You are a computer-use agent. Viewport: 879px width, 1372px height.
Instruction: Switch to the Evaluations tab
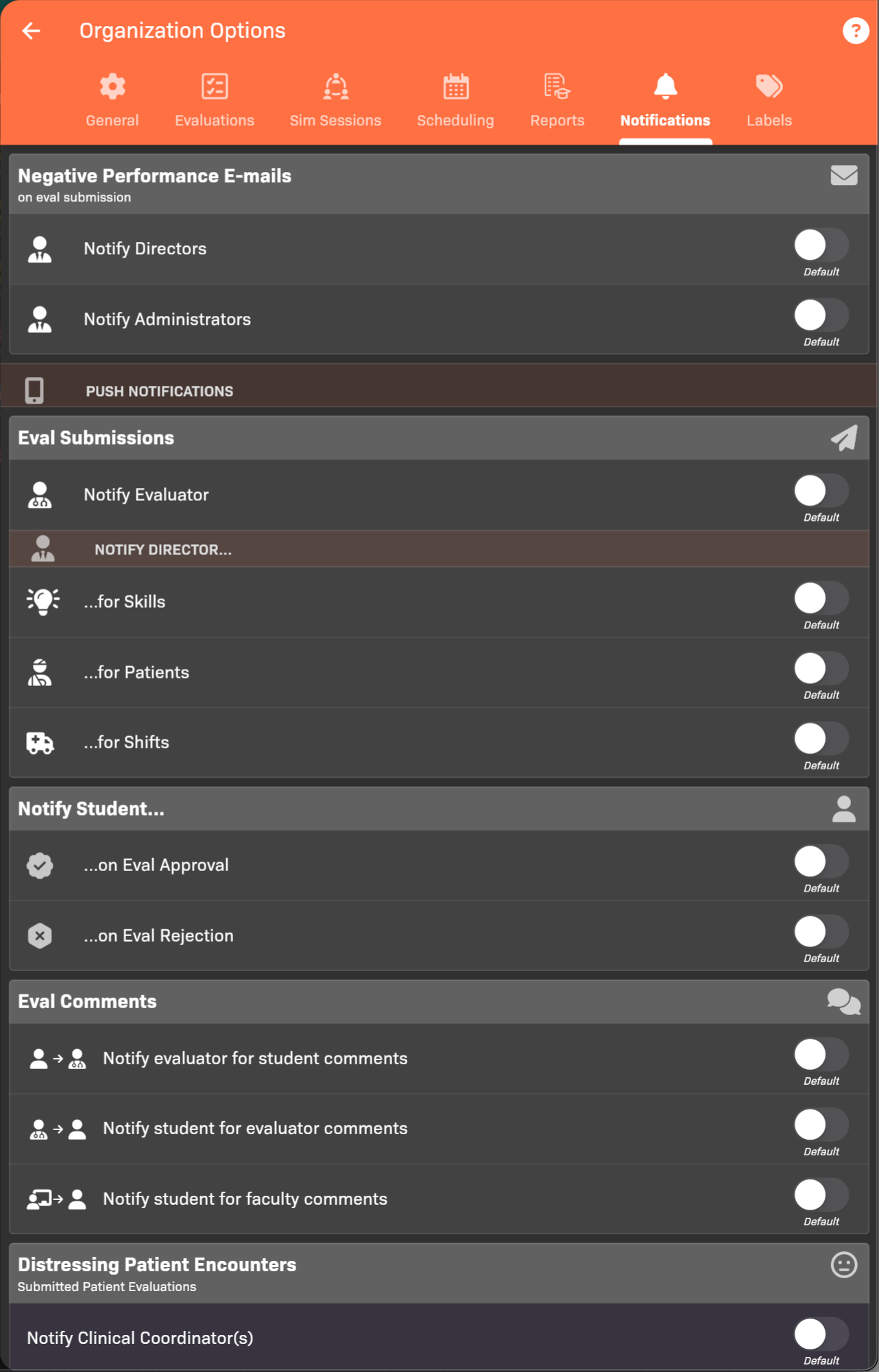[215, 100]
